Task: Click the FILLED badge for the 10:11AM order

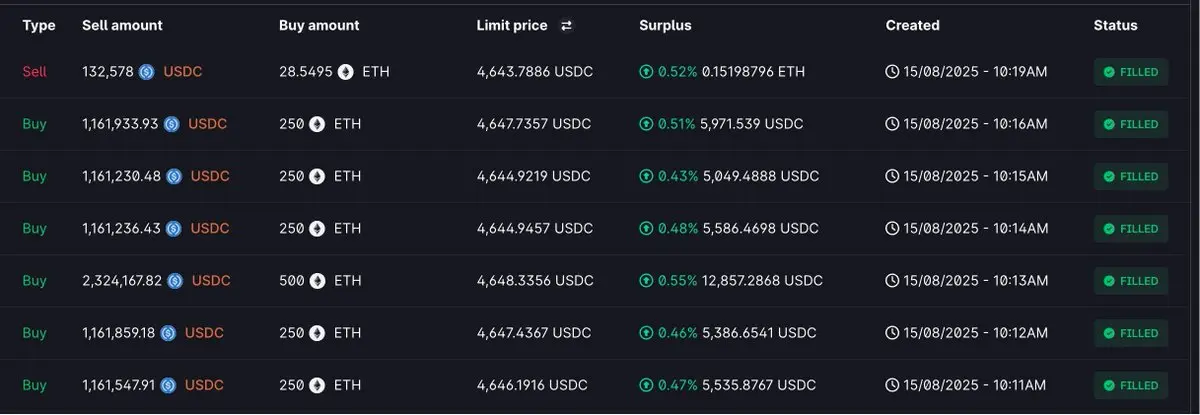Action: pyautogui.click(x=1131, y=385)
